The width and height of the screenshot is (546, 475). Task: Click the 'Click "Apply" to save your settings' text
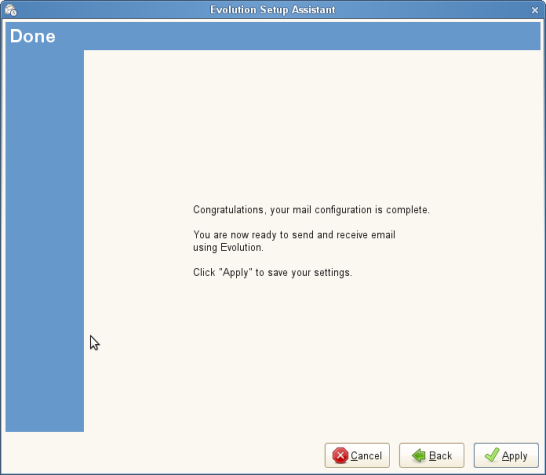point(273,272)
